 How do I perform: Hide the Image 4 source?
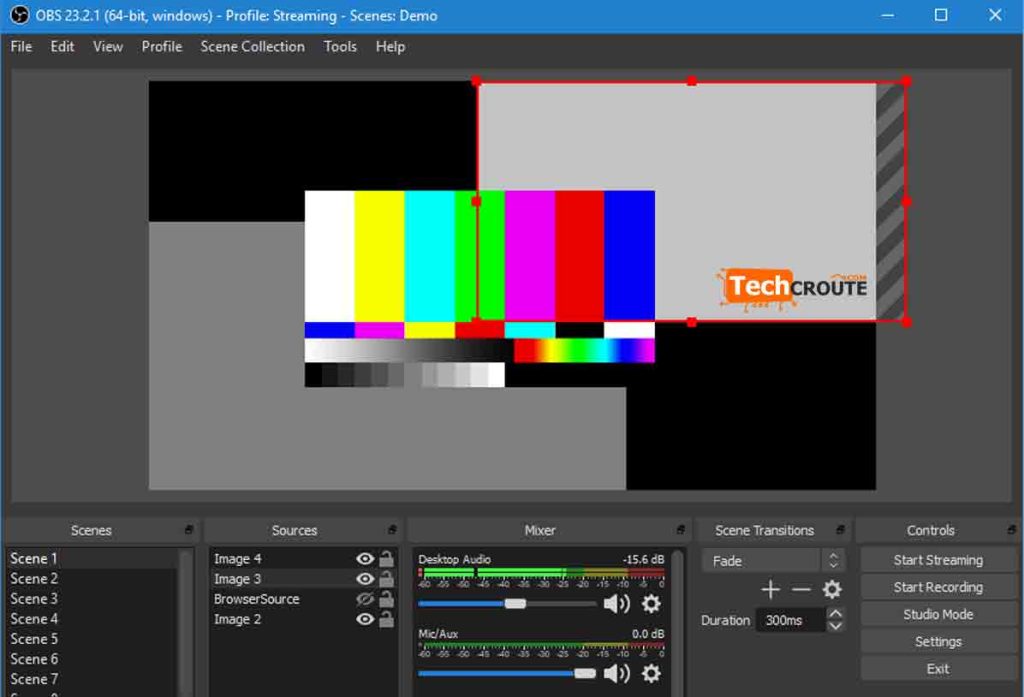coord(365,559)
